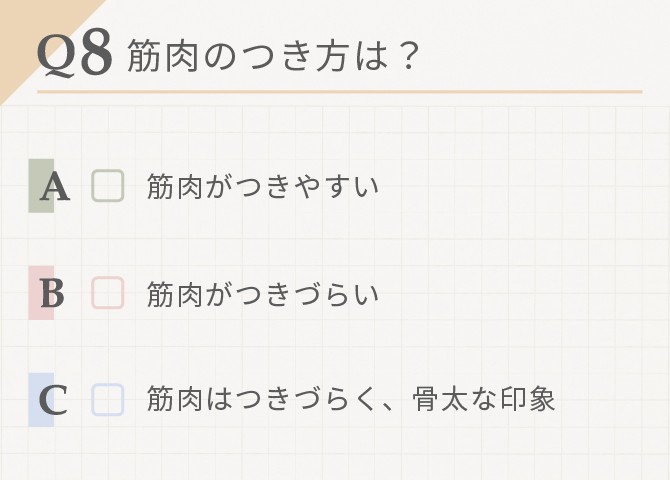Choose the answer 筋肉はつきづらく、骨太な印象
This screenshot has width=670, height=480.
[x=351, y=399]
